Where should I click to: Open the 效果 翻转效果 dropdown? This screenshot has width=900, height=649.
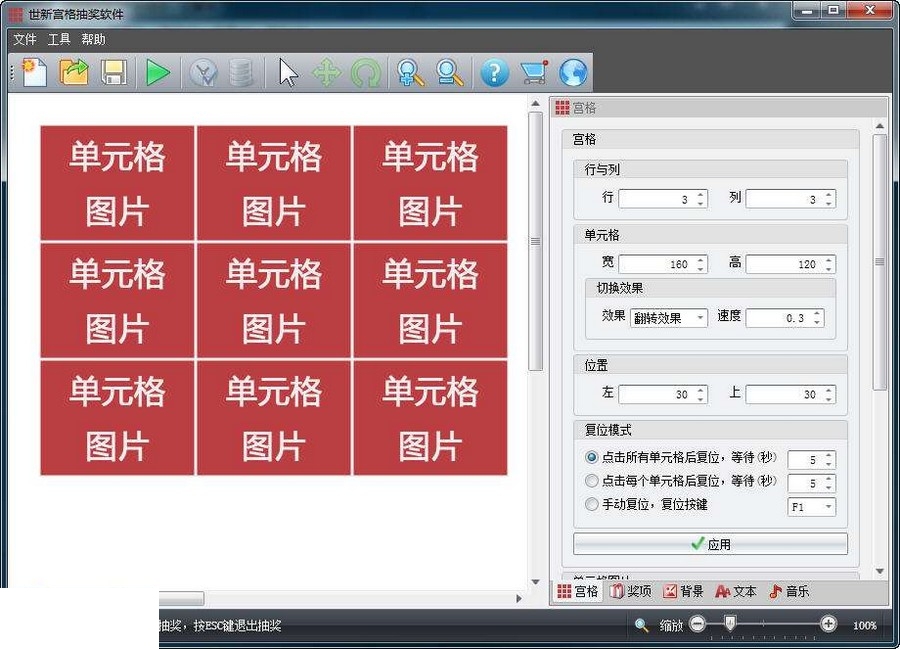(x=669, y=317)
